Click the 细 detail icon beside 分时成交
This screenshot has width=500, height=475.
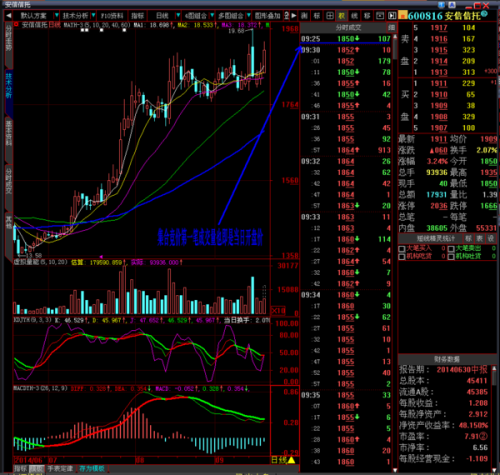click(x=391, y=27)
